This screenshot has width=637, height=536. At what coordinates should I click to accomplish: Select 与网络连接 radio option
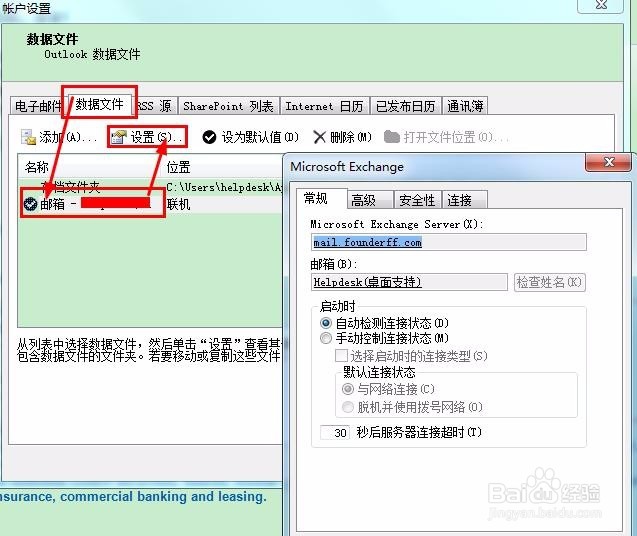tap(348, 389)
